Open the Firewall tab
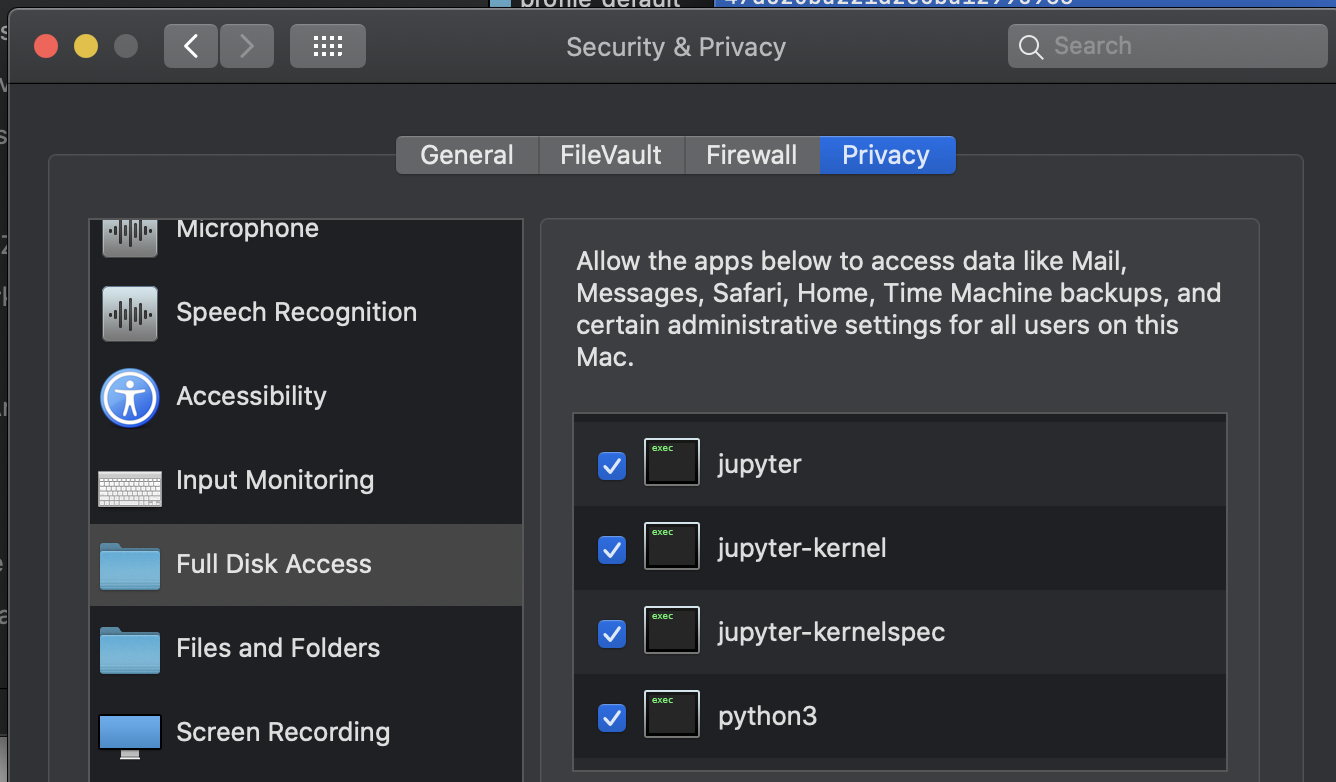The width and height of the screenshot is (1336, 782). (751, 155)
